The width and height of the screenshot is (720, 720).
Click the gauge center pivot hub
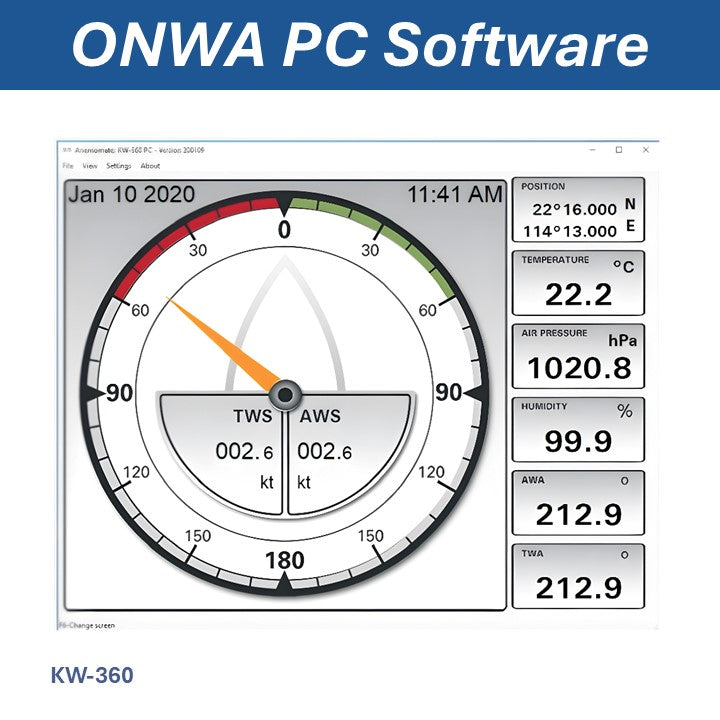285,393
